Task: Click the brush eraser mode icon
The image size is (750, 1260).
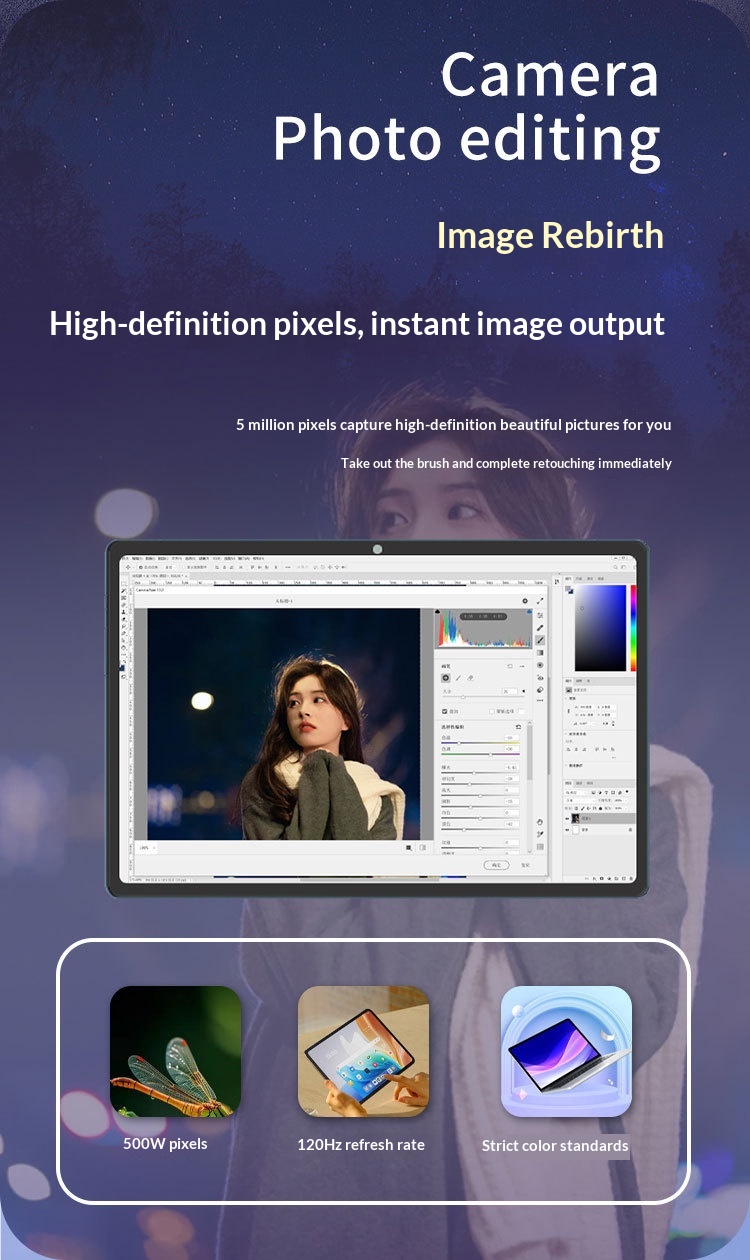Action: tap(470, 678)
